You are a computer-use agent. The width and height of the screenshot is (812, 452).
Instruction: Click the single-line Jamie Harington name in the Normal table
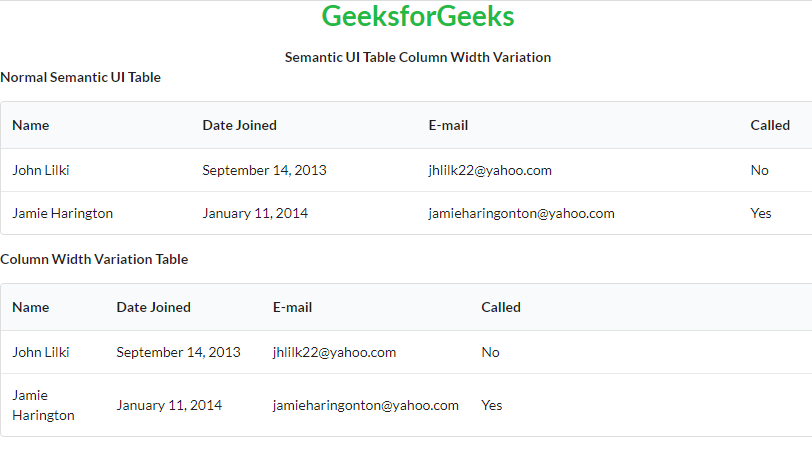point(63,213)
